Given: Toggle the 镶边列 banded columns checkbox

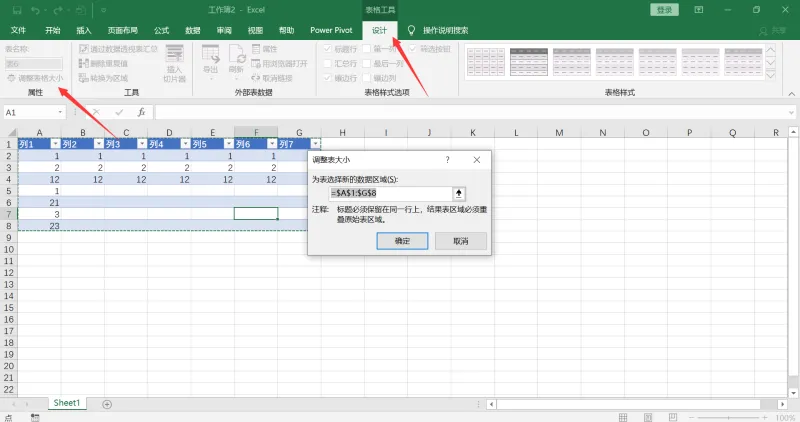Looking at the screenshot, I should click(366, 78).
